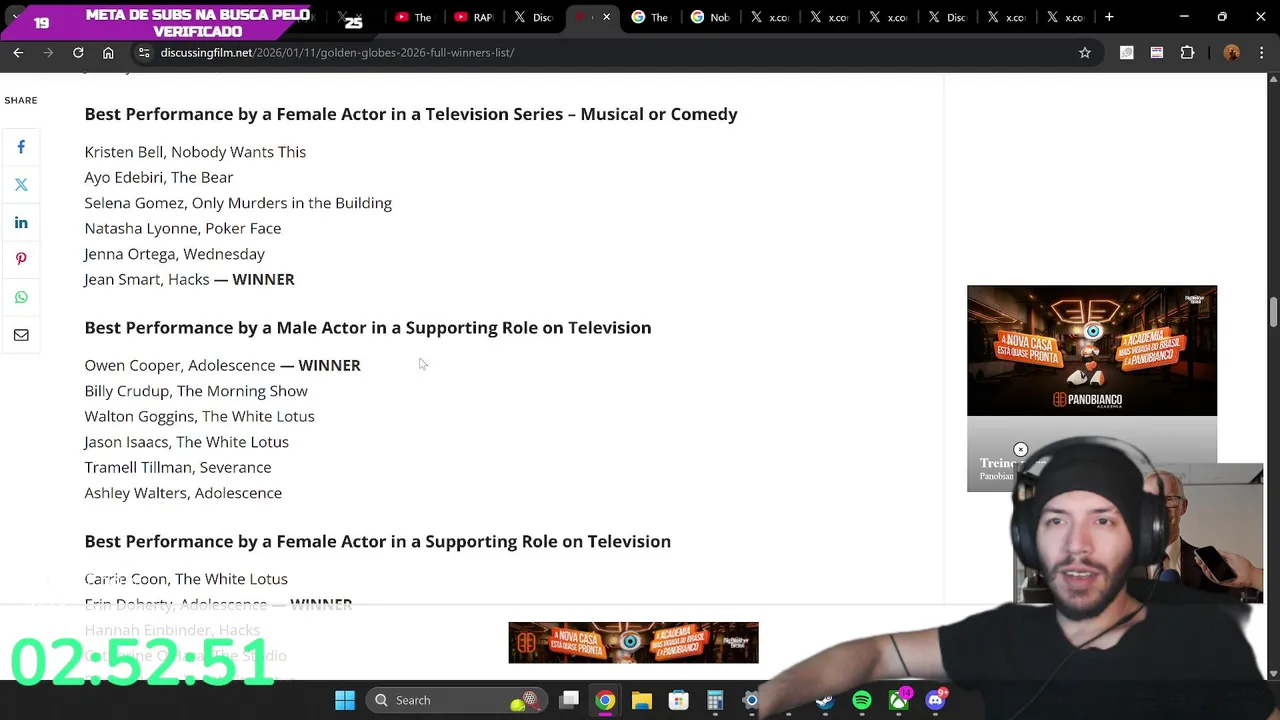Switch to the Google 'The' tab
Viewport: 1280px width, 720px height.
(650, 17)
